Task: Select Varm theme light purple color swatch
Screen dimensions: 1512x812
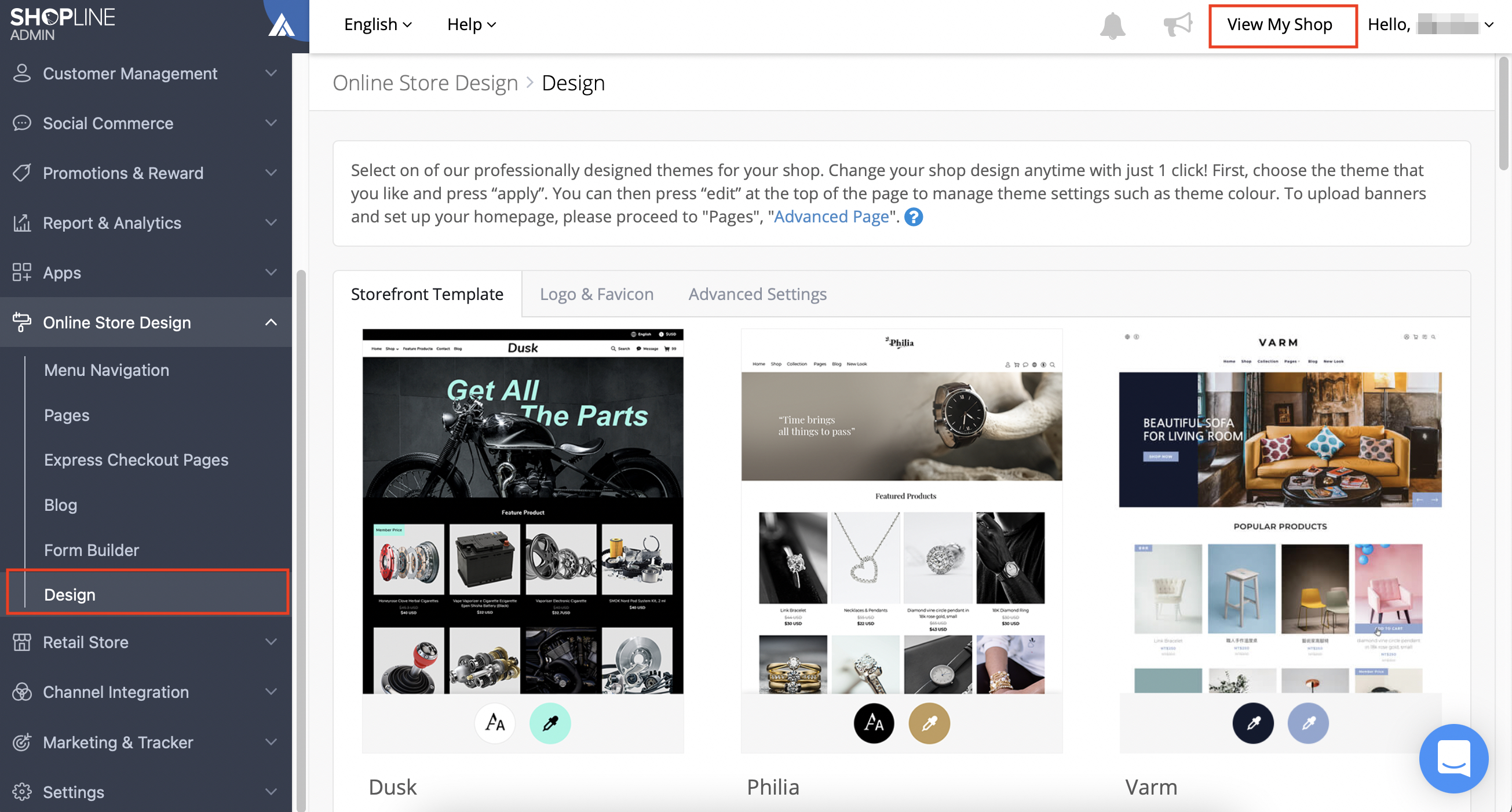Action: coord(1308,723)
